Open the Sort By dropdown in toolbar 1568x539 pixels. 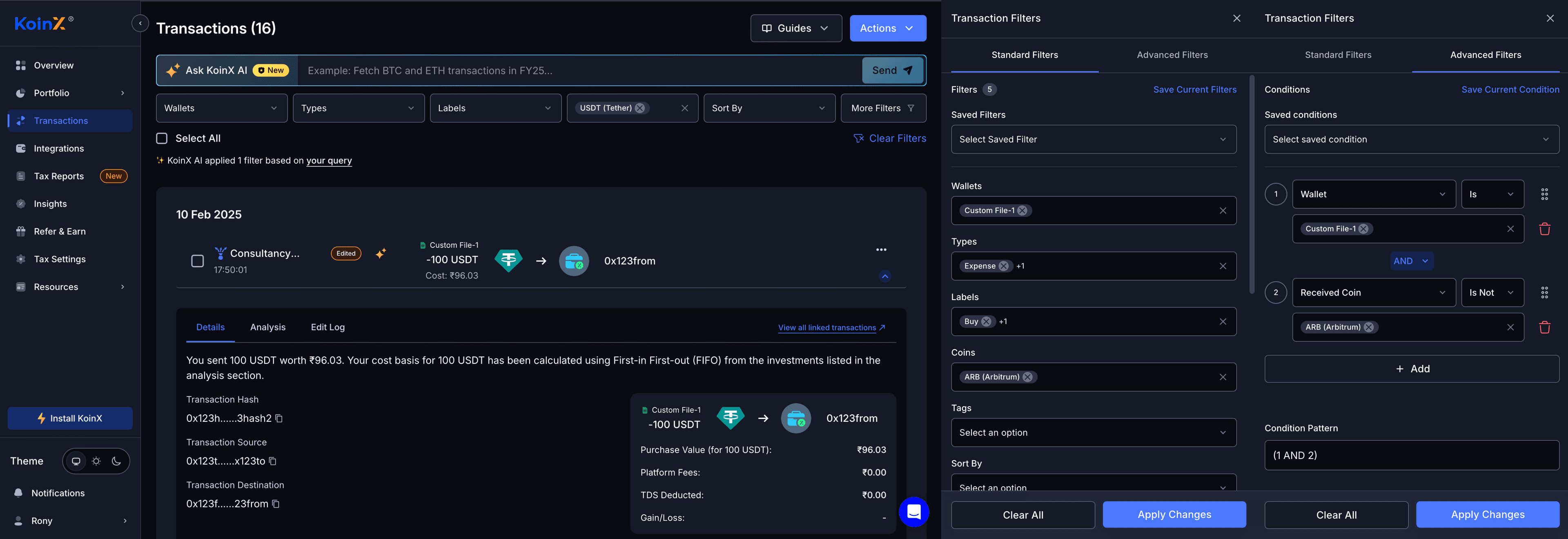pyautogui.click(x=769, y=108)
